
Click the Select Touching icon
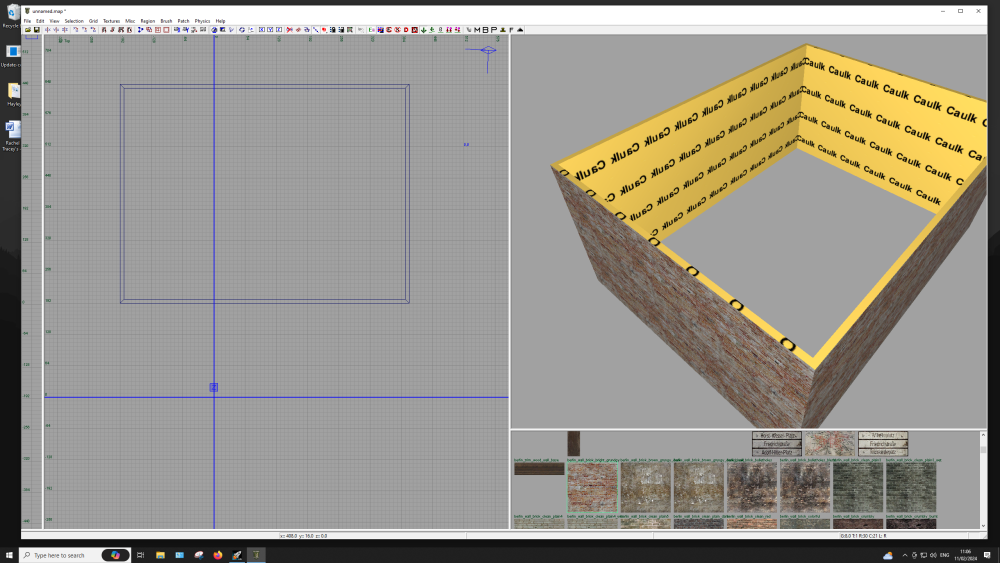pos(112,29)
